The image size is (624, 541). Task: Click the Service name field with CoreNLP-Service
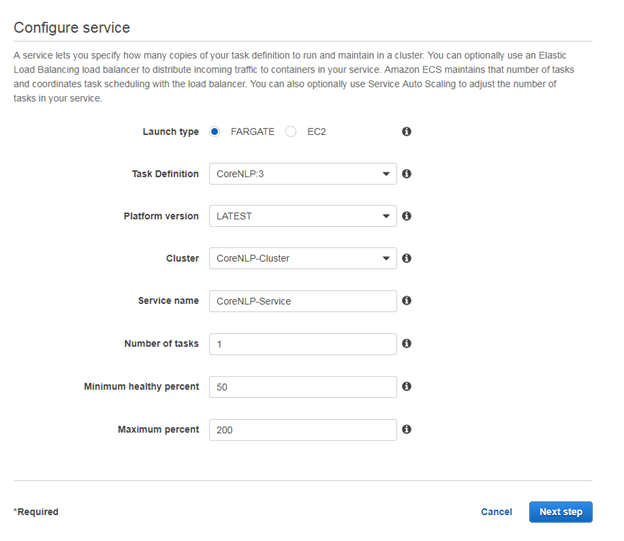tap(303, 301)
